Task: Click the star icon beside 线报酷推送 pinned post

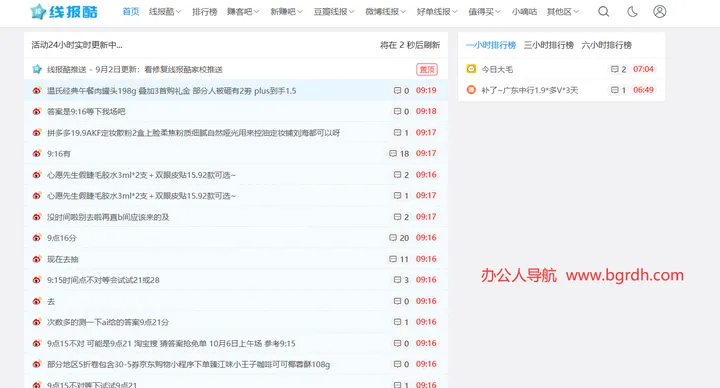Action: tap(37, 69)
